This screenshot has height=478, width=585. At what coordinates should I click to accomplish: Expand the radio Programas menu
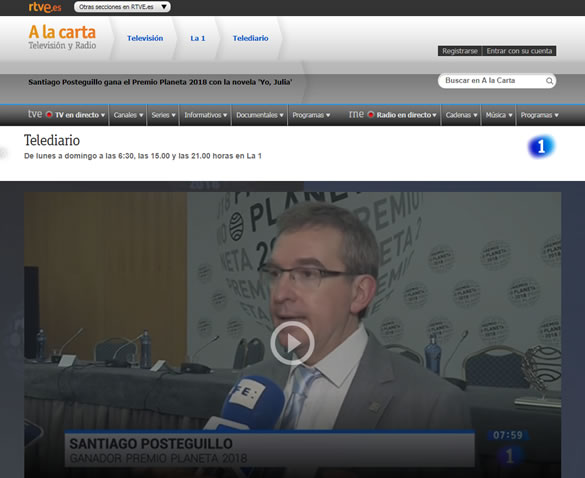click(x=539, y=115)
